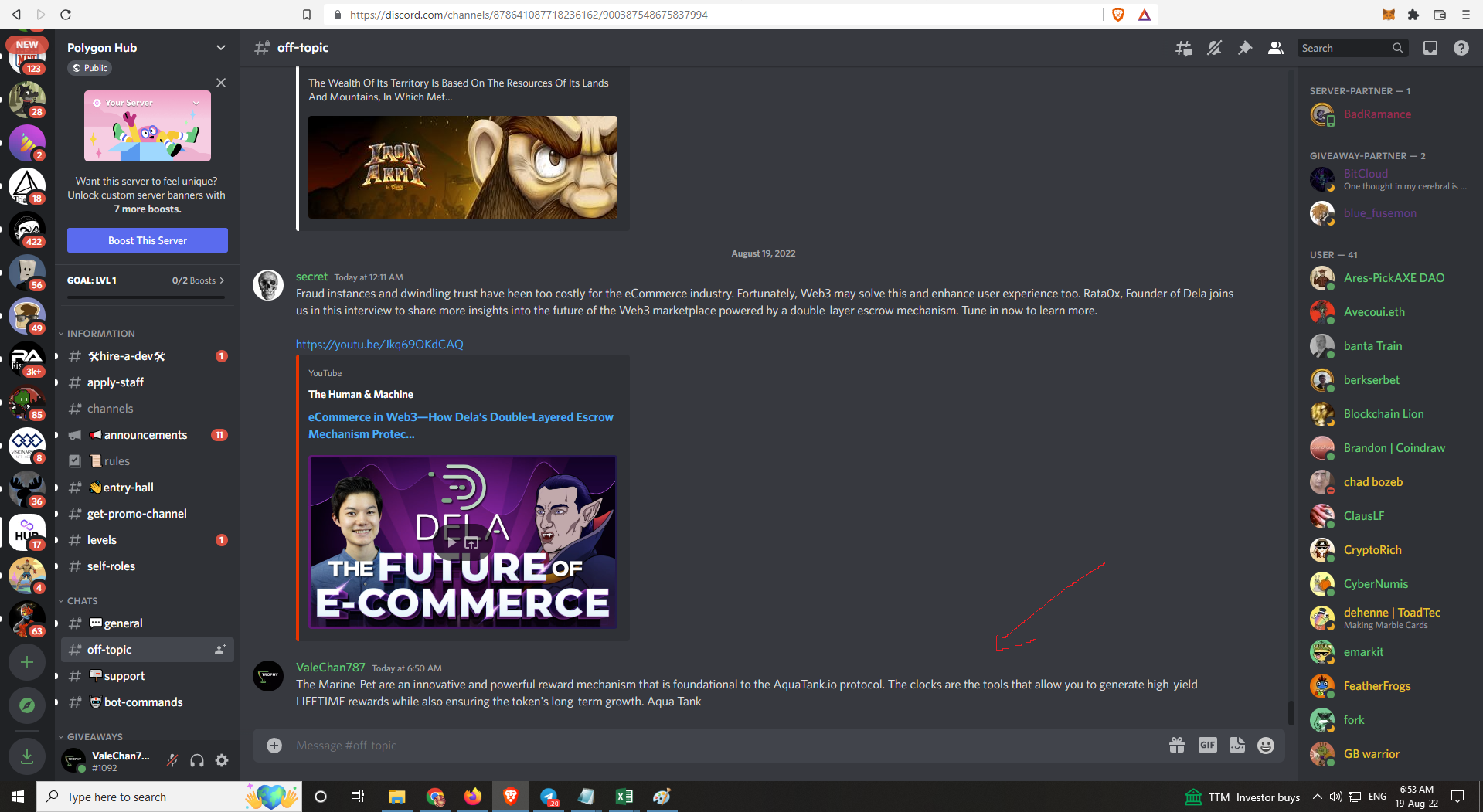
Task: Open the rules channel
Action: tap(147, 461)
